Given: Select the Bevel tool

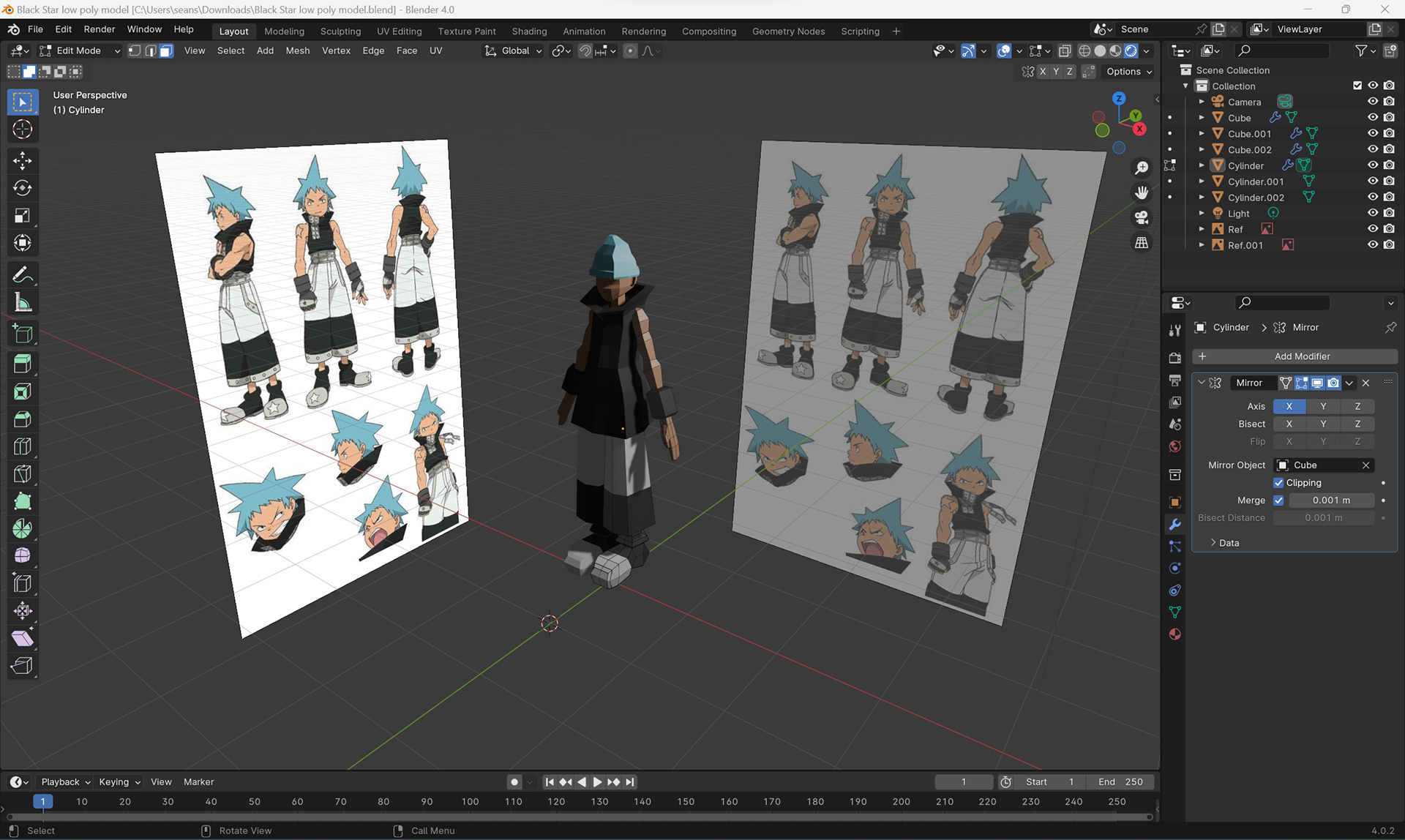Looking at the screenshot, I should point(23,419).
